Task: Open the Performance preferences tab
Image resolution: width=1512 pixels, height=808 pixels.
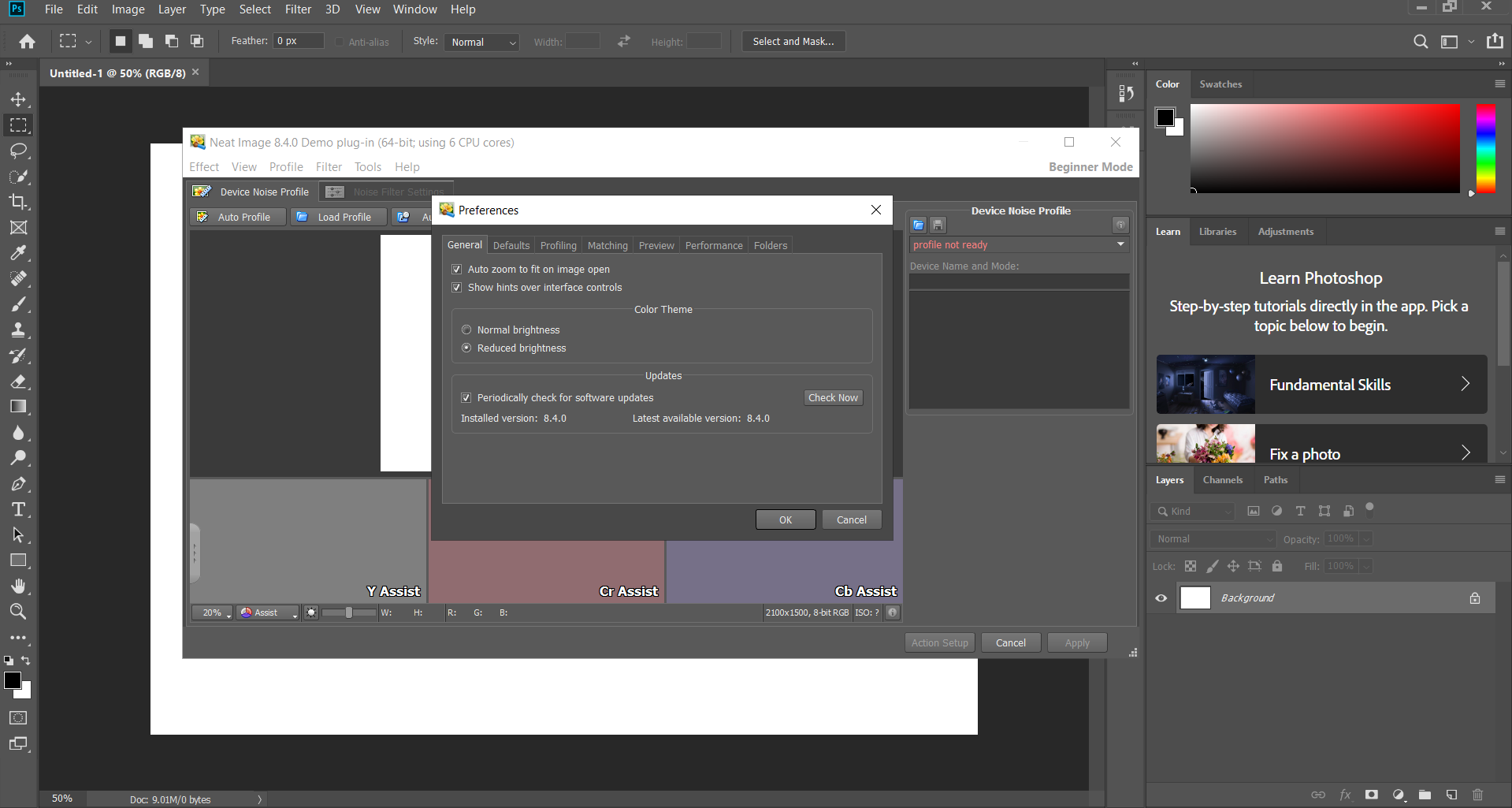Action: (x=714, y=246)
